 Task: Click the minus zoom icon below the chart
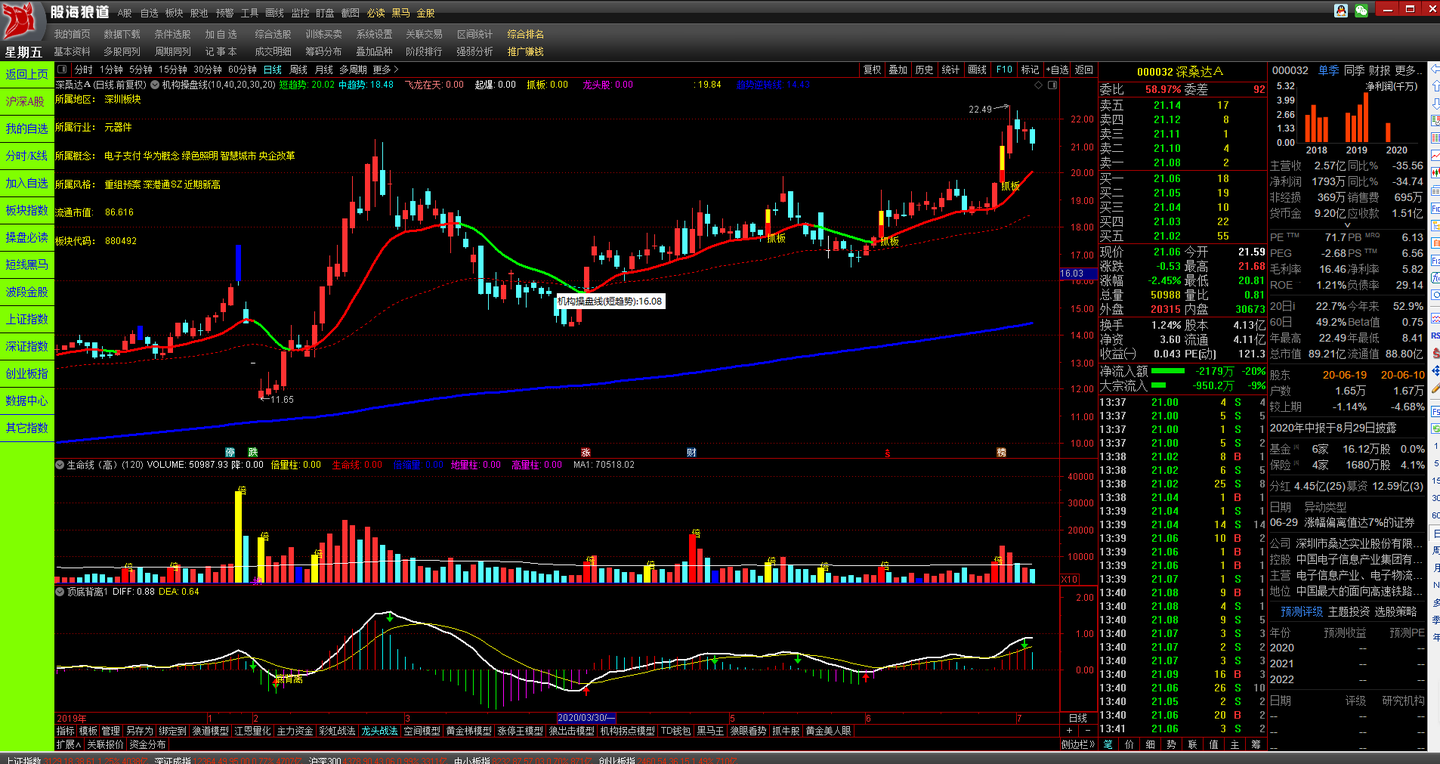click(1087, 731)
